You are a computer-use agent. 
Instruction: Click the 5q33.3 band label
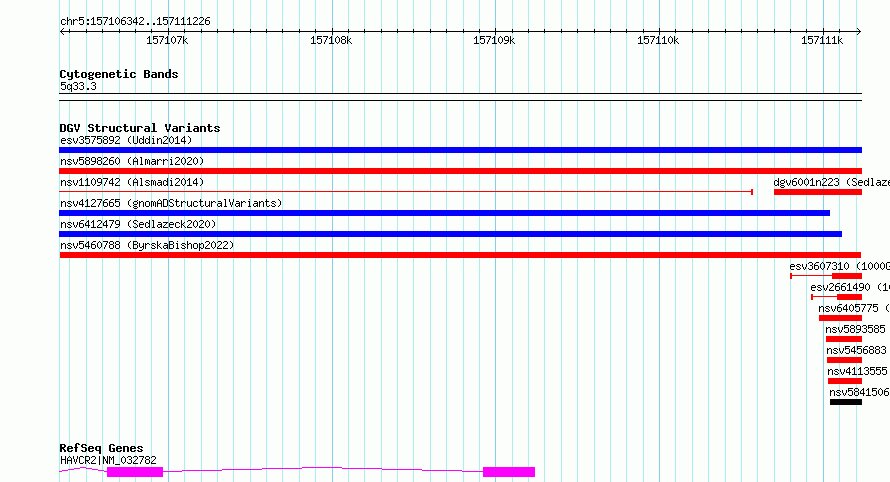(x=78, y=86)
